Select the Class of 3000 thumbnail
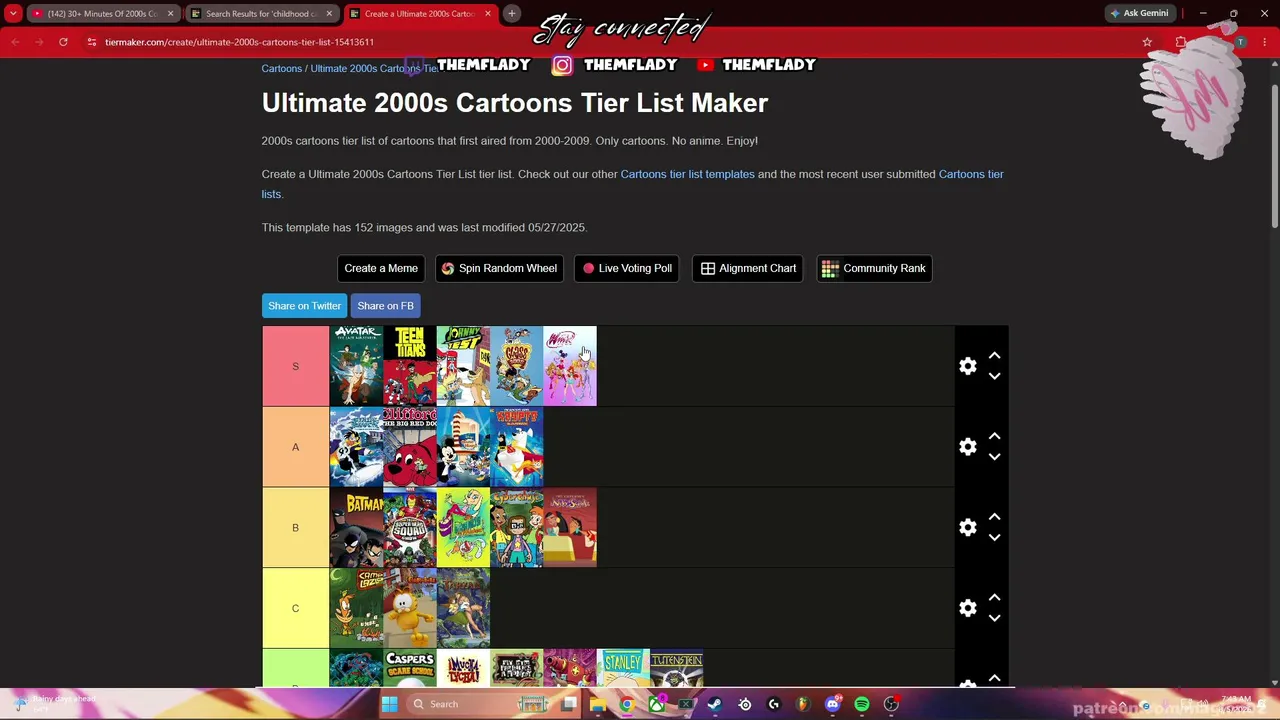The image size is (1280, 720). [x=516, y=366]
